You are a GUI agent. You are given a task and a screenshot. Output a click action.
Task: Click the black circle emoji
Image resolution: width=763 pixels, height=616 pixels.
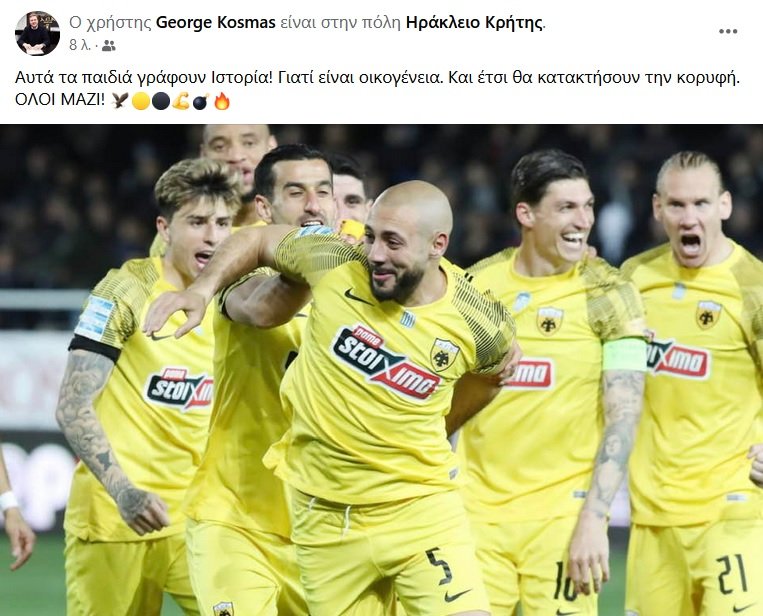click(161, 101)
